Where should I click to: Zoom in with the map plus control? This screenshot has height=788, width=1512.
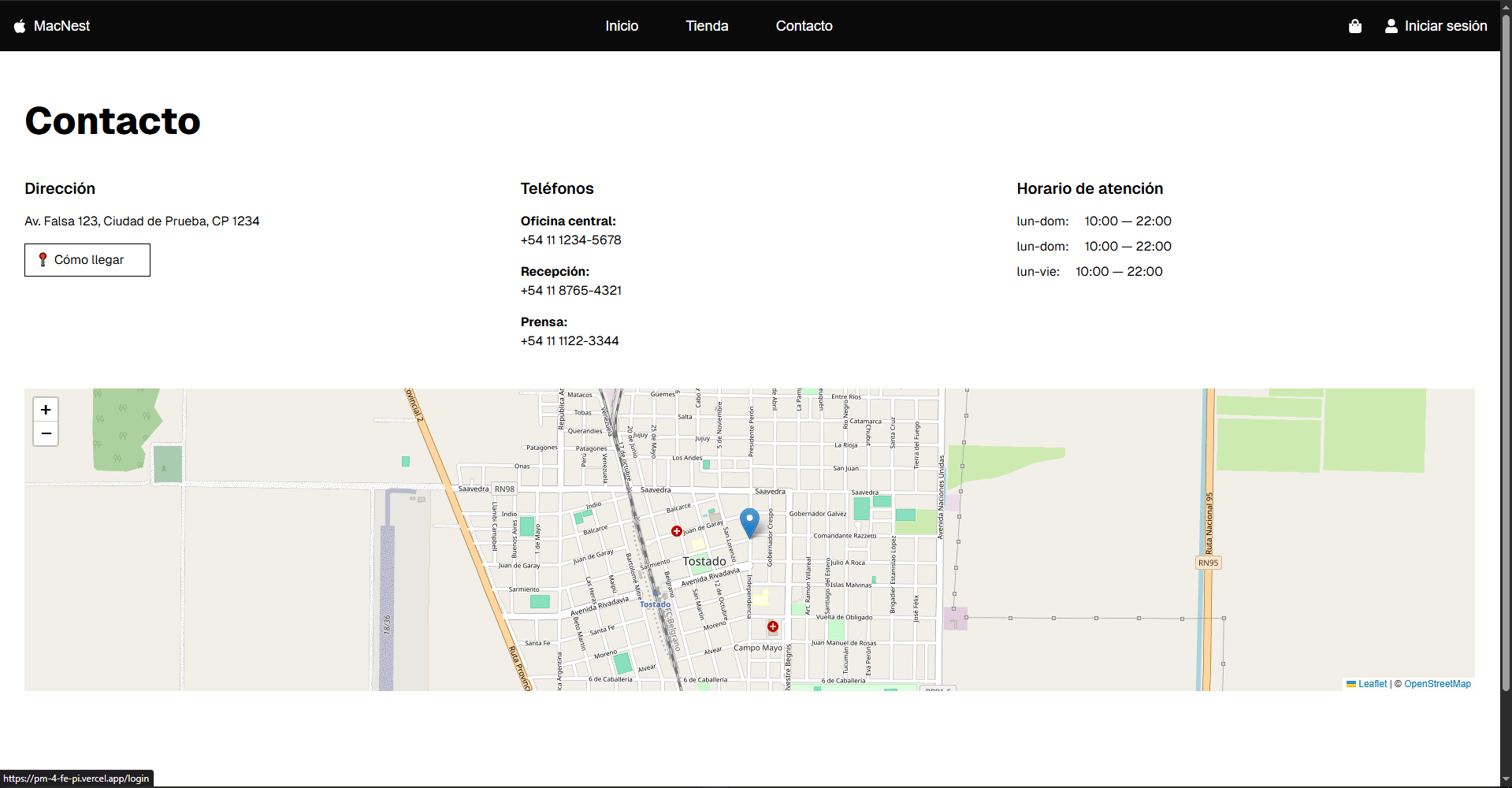(x=46, y=409)
